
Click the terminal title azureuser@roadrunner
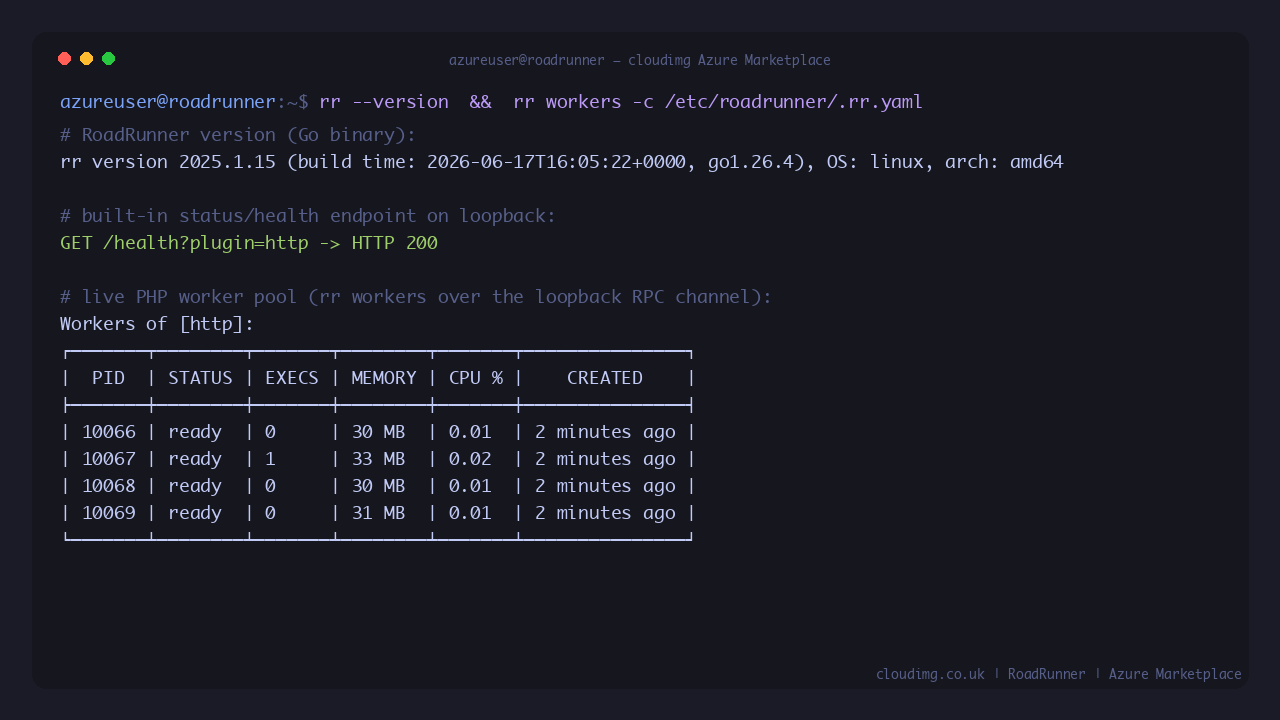coord(527,60)
